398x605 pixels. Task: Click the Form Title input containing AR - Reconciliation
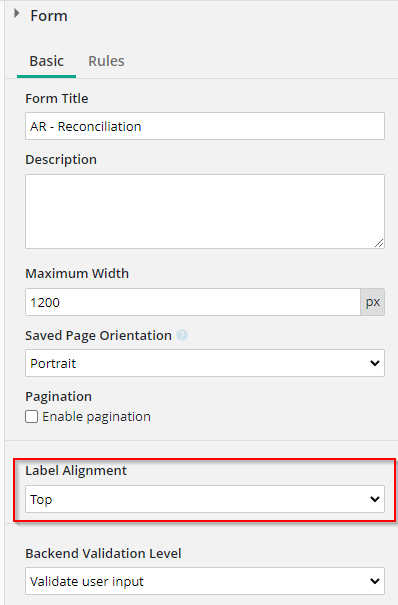[205, 126]
